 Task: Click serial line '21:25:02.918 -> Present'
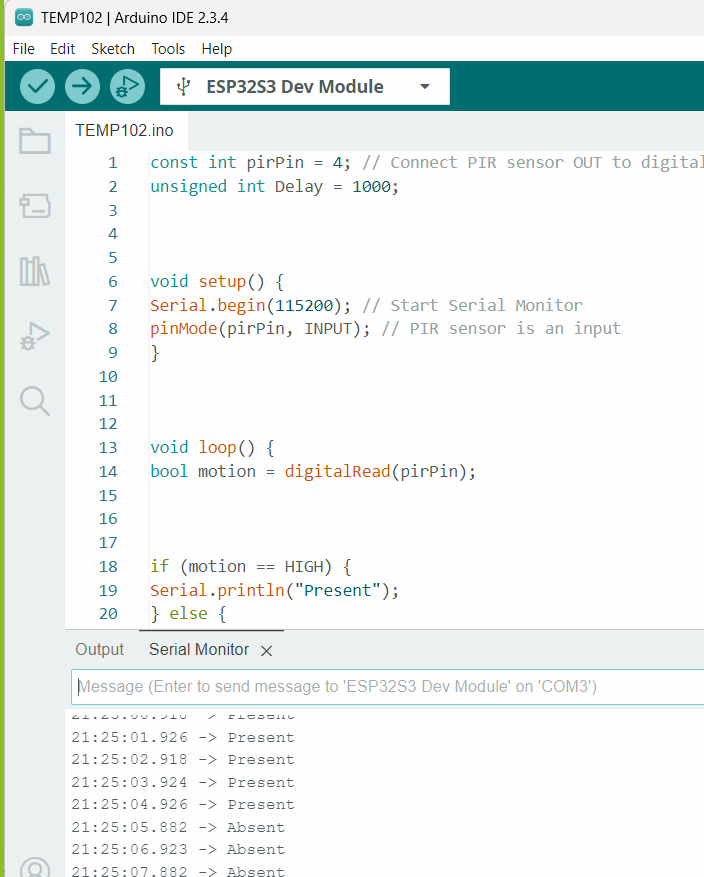pos(183,760)
